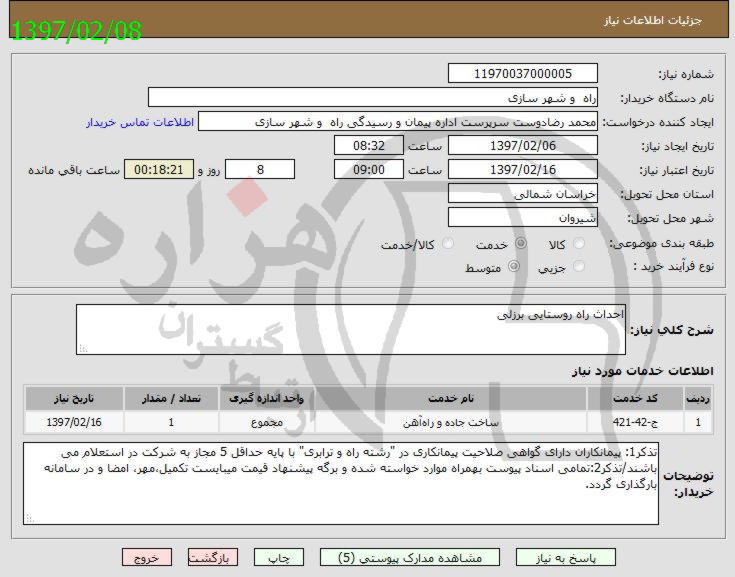
Task: Click the شرح کلی نیاز text area
Action: [x=351, y=330]
